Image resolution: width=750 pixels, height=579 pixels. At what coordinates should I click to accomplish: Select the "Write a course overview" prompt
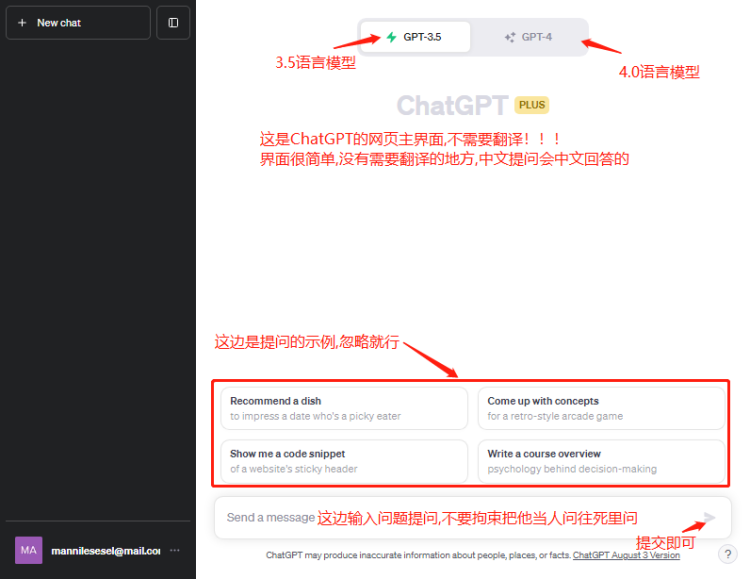600,461
